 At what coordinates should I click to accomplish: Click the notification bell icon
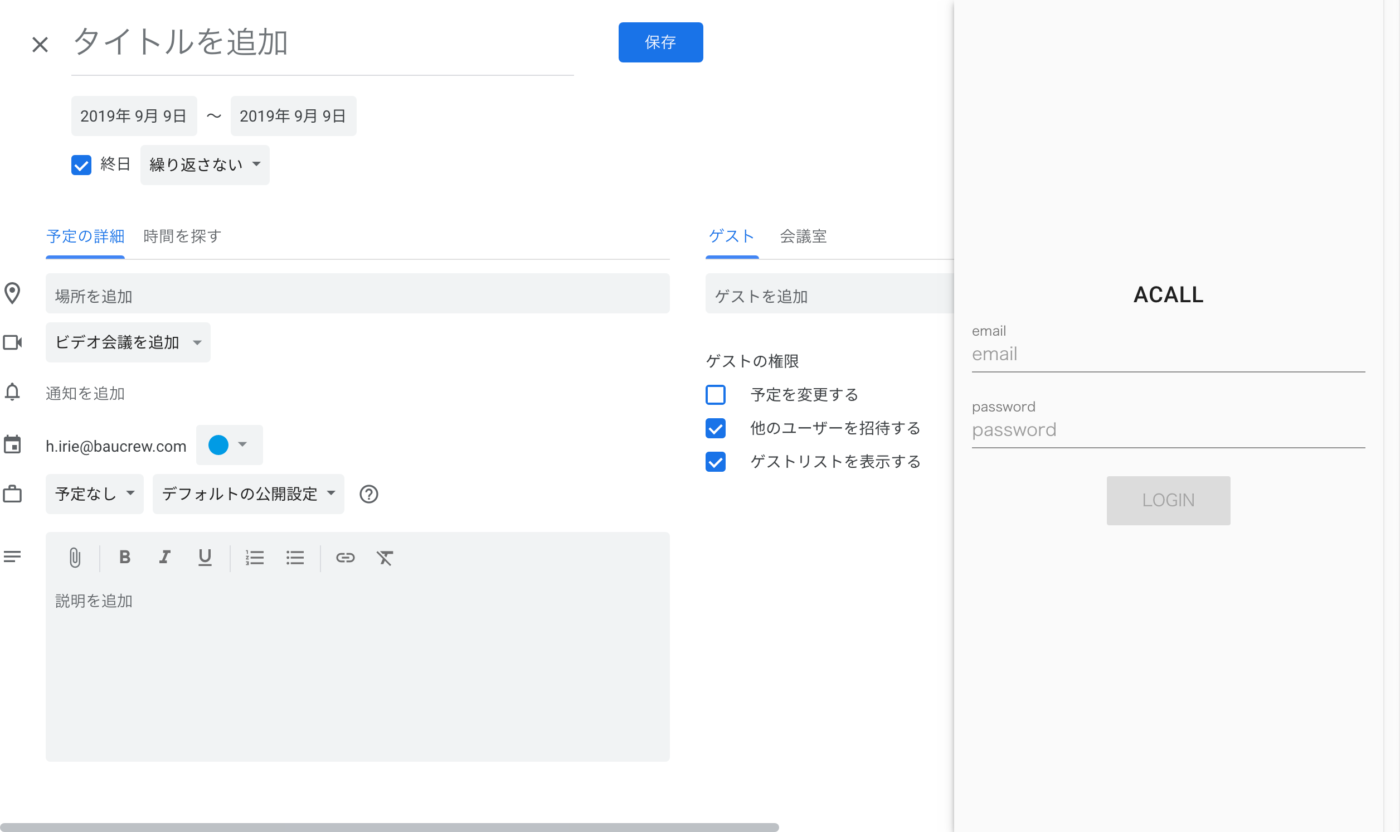pyautogui.click(x=13, y=392)
